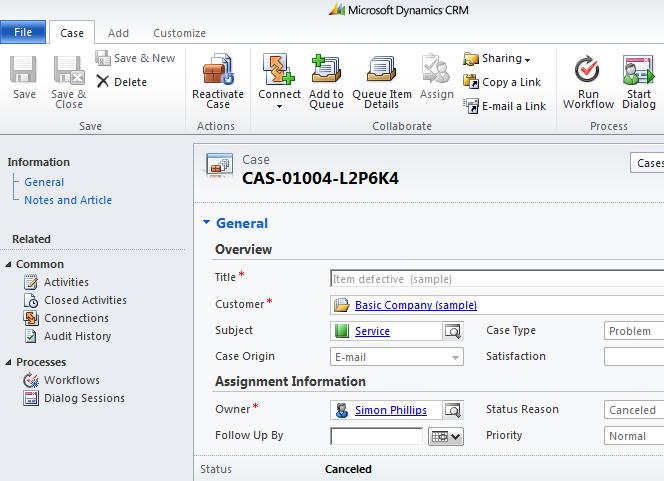Viewport: 664px width, 481px height.
Task: Open the Follow Up By calendar dropdown
Action: [446, 437]
